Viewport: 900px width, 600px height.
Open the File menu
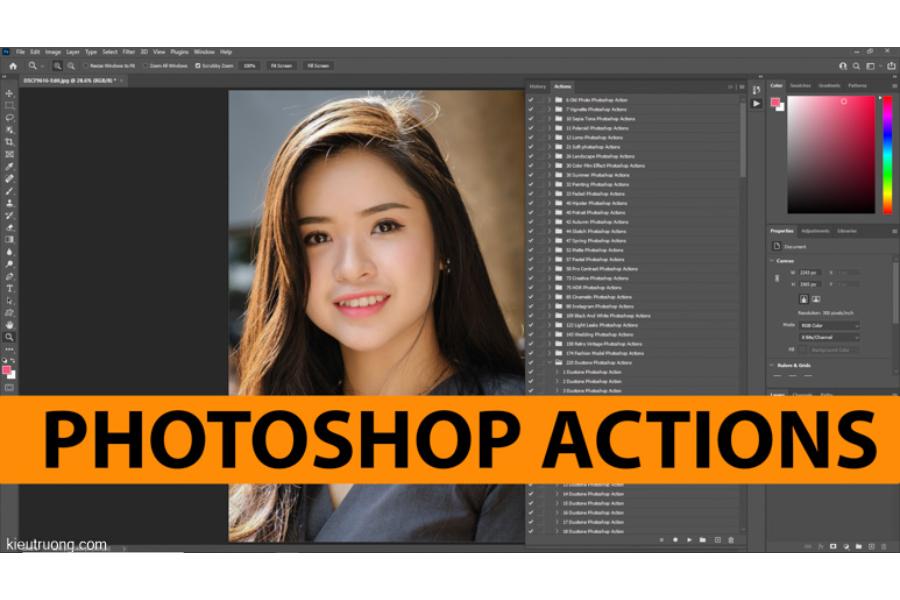pyautogui.click(x=21, y=52)
